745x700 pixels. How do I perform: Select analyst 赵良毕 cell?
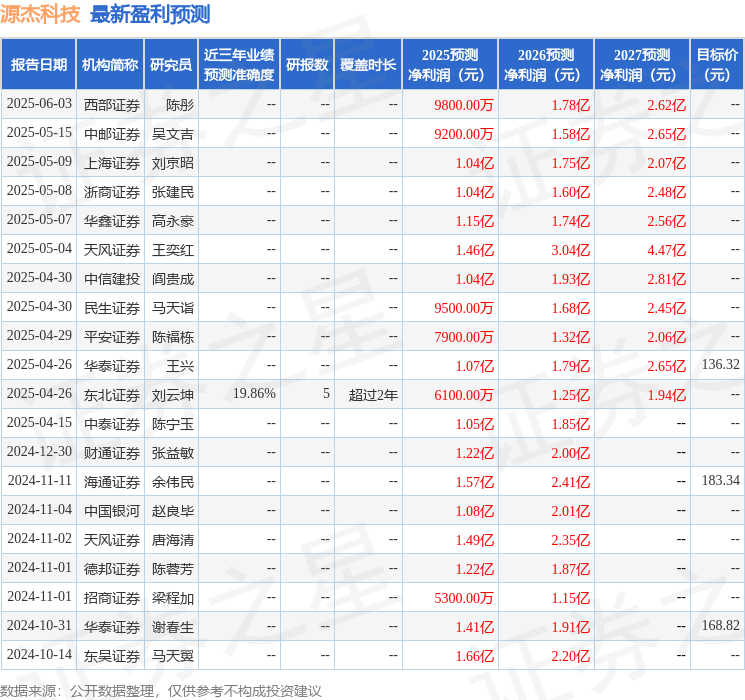click(x=171, y=510)
